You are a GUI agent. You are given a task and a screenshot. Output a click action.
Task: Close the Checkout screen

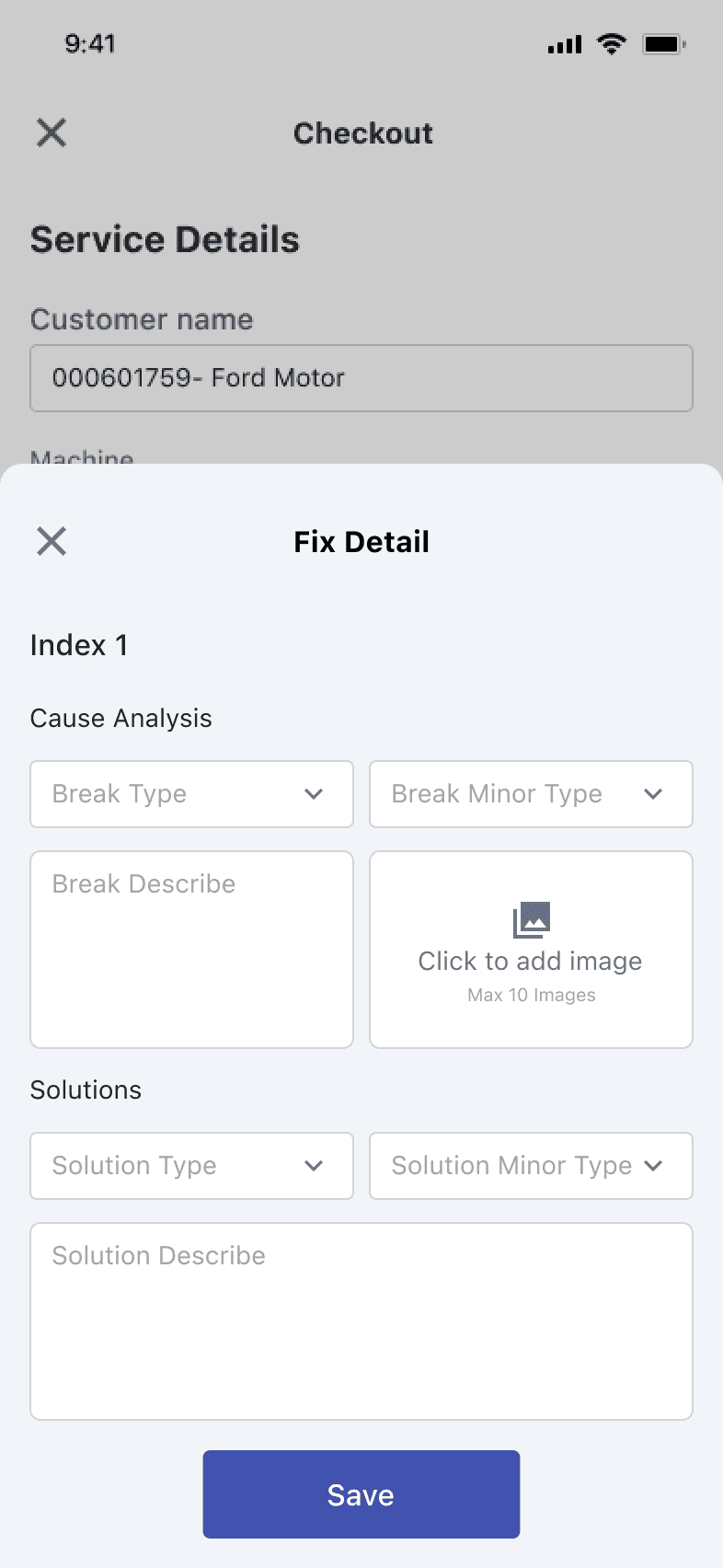(x=52, y=133)
